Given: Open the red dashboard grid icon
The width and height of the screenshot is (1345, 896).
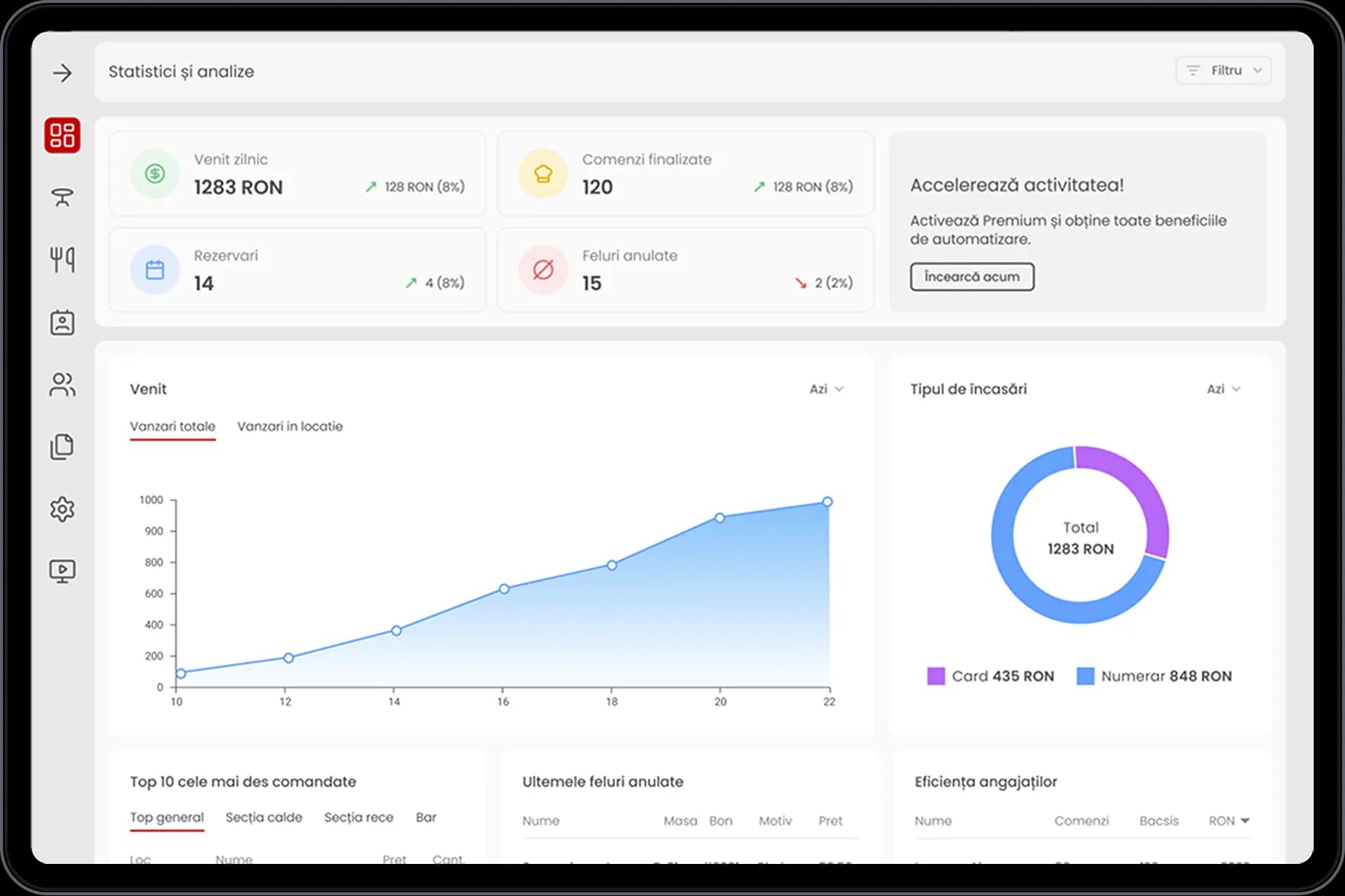Looking at the screenshot, I should [62, 135].
